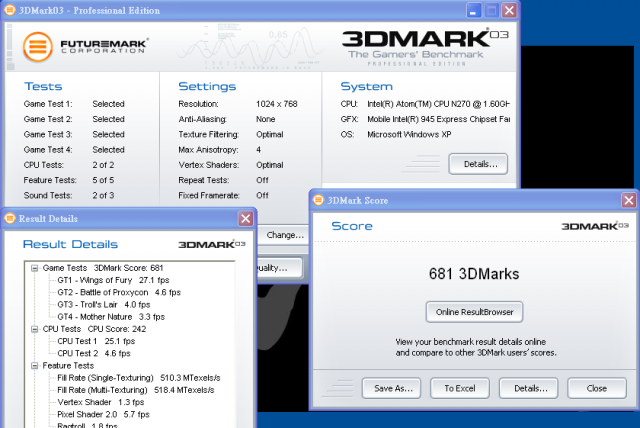Click Game Tests 3DMark Score: 681 label
The image size is (640, 428).
point(103,268)
